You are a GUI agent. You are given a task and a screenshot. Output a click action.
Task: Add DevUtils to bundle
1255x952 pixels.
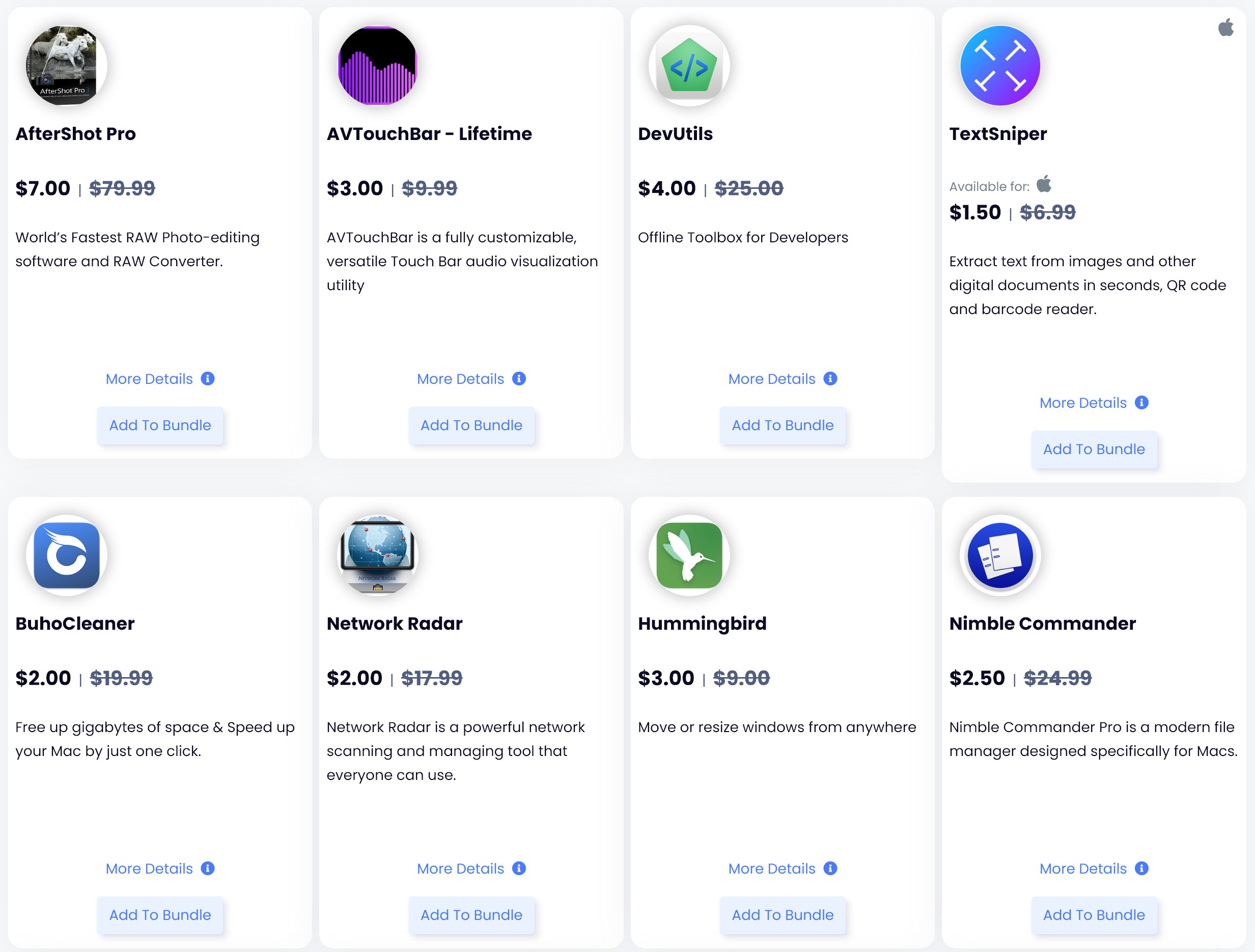coord(783,425)
